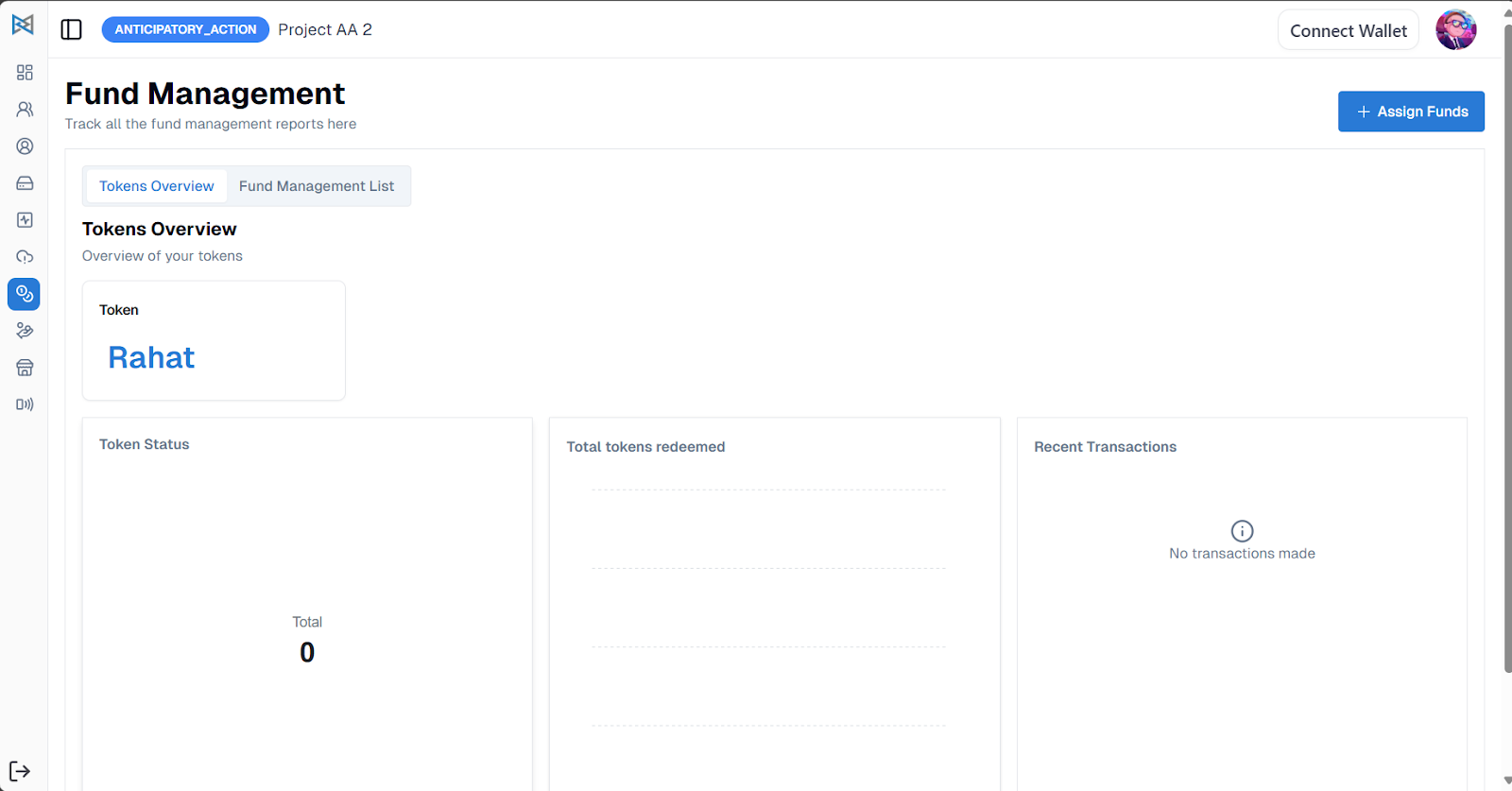Open the activity pulse sidebar icon
1512x791 pixels.
(25, 220)
